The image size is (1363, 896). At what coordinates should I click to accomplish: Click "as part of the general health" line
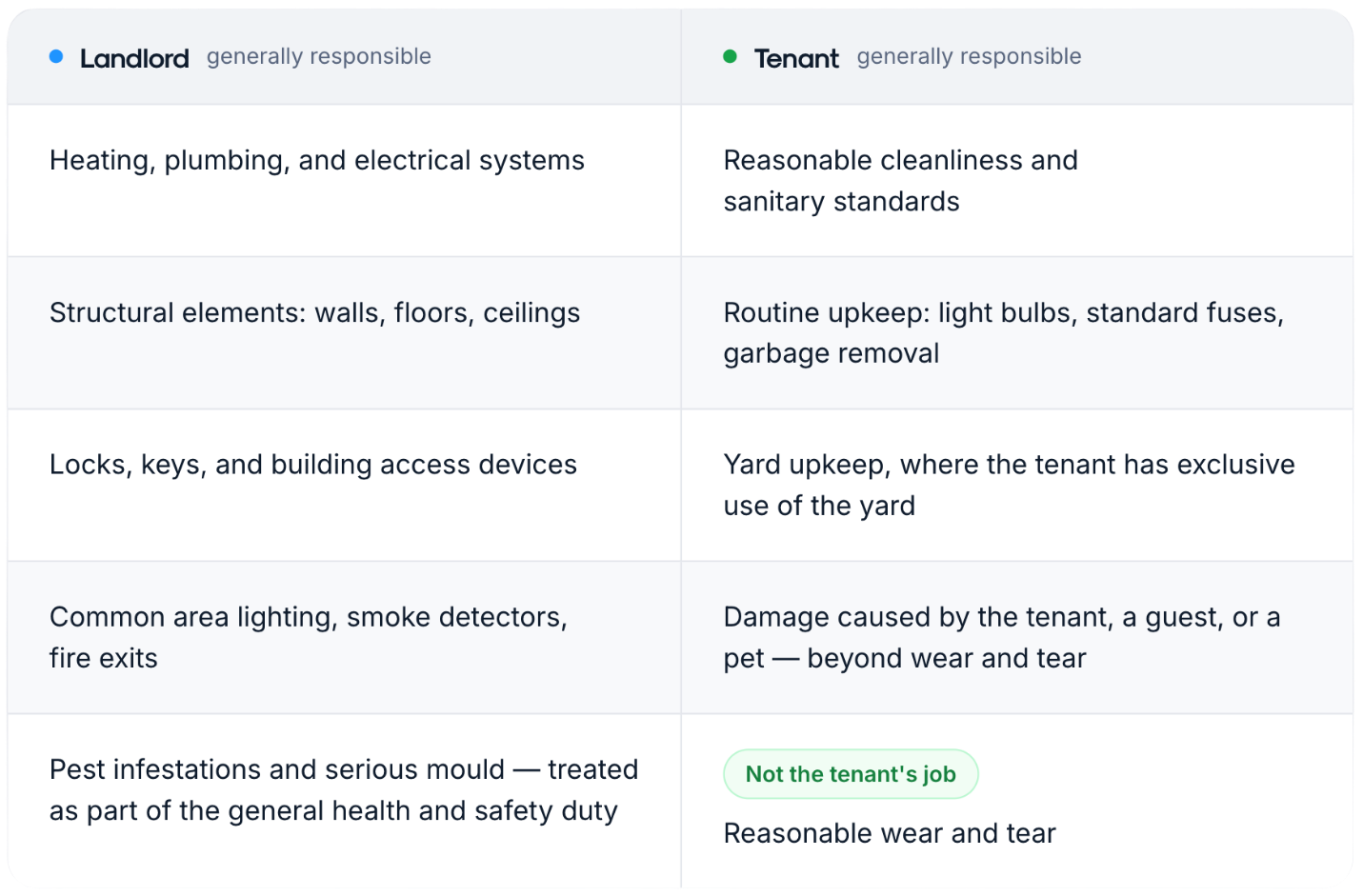(333, 811)
